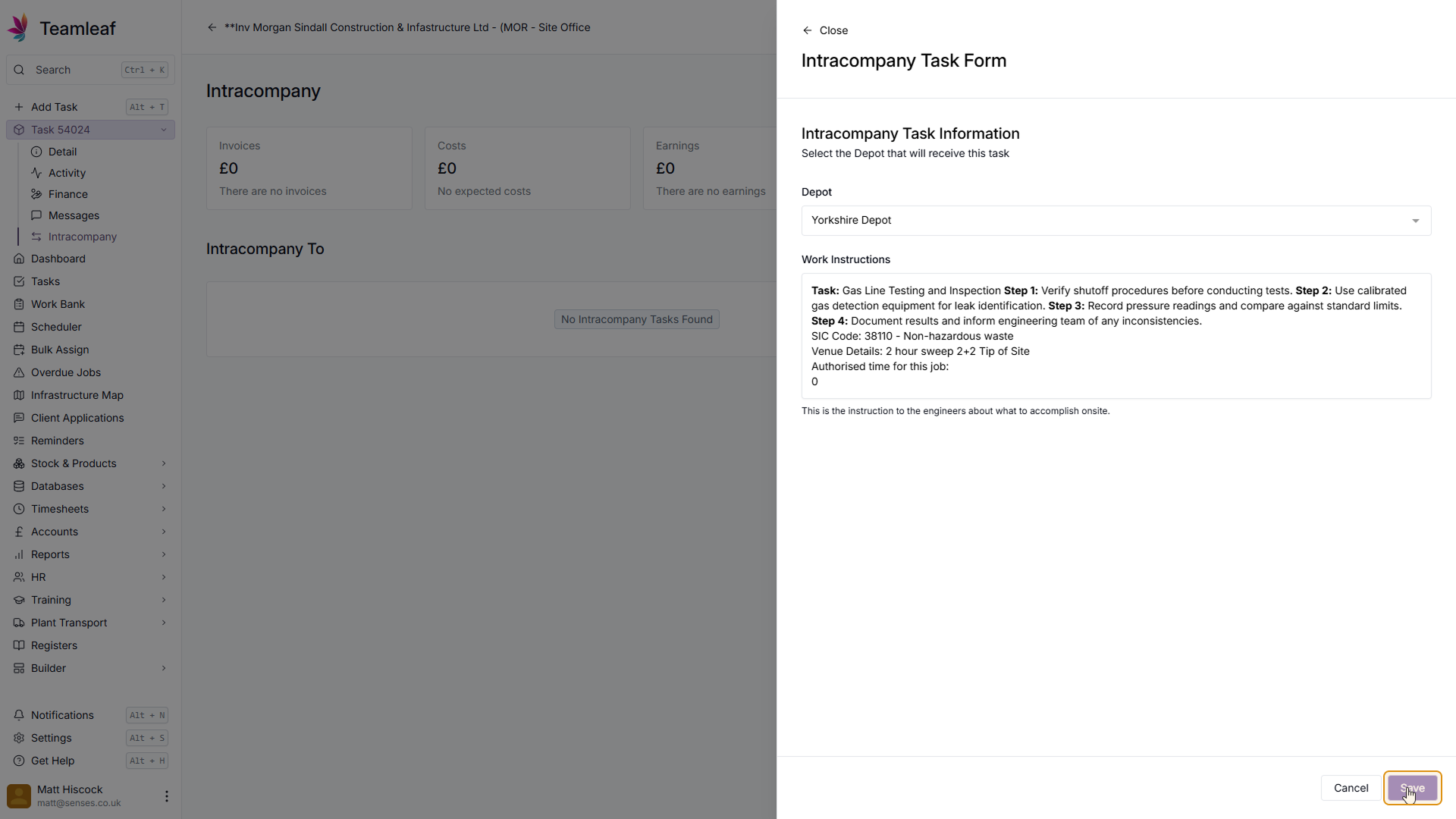The width and height of the screenshot is (1456, 819).
Task: Click the Notifications bell icon
Action: (19, 715)
